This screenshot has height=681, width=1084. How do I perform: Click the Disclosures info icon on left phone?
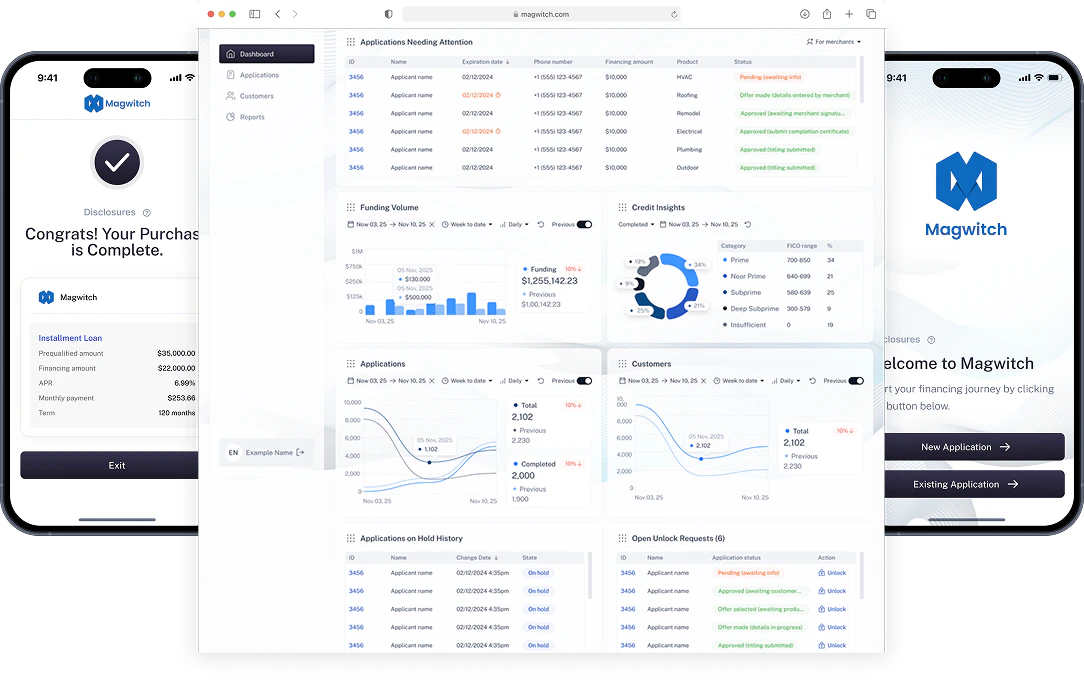point(147,213)
